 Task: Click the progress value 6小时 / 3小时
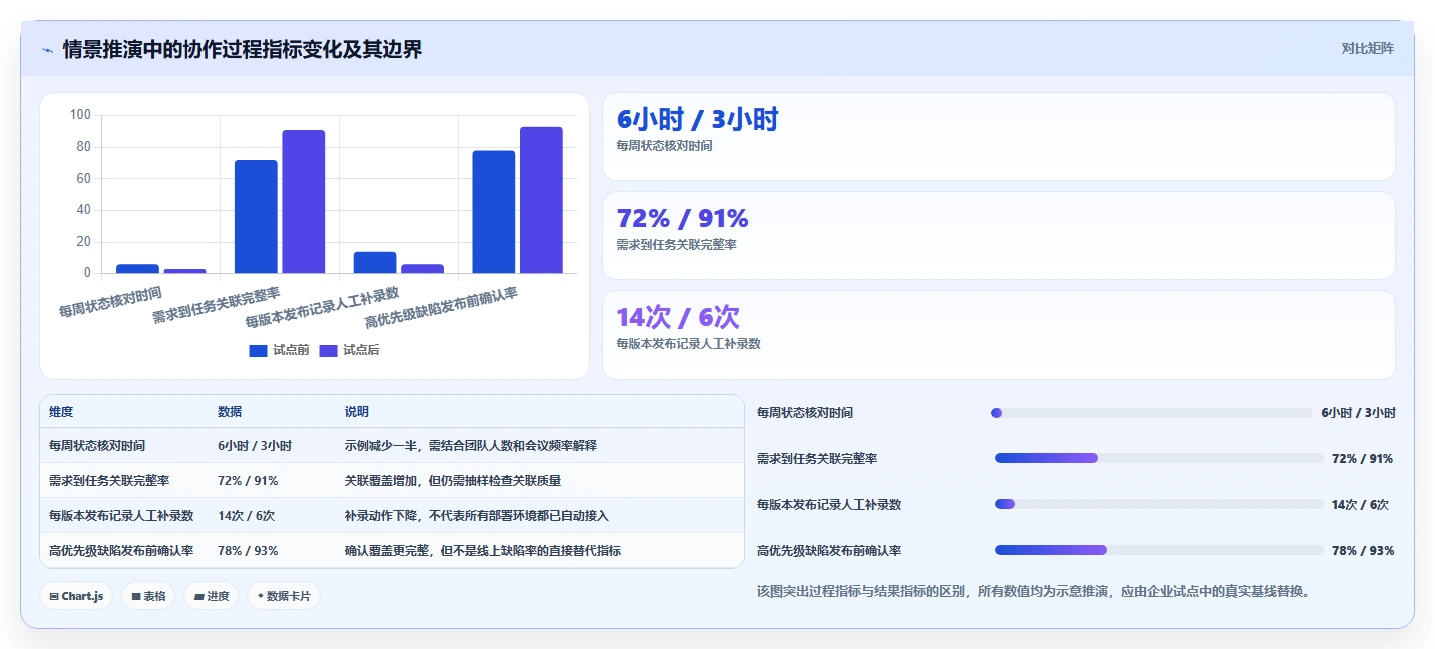pos(1358,413)
